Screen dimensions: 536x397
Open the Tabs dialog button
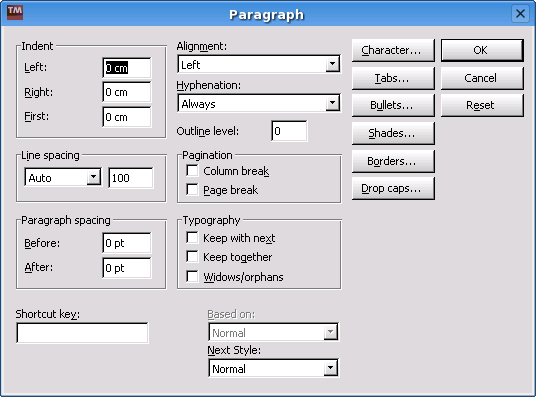click(393, 78)
